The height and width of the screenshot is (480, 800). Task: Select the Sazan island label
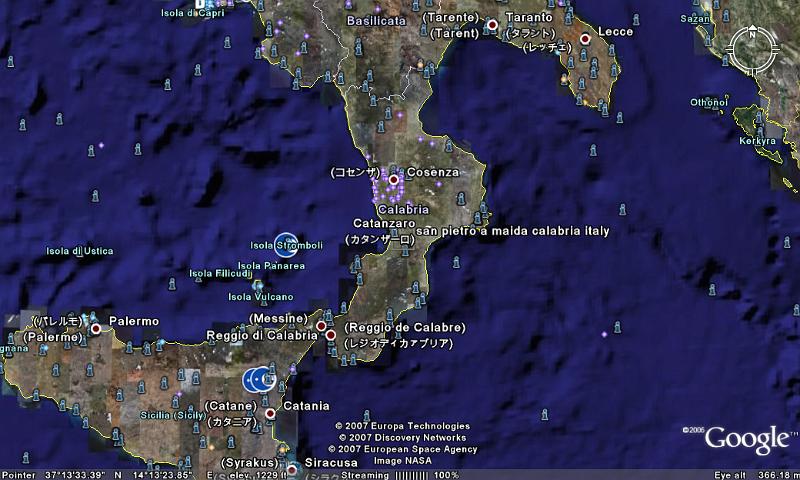tap(694, 19)
